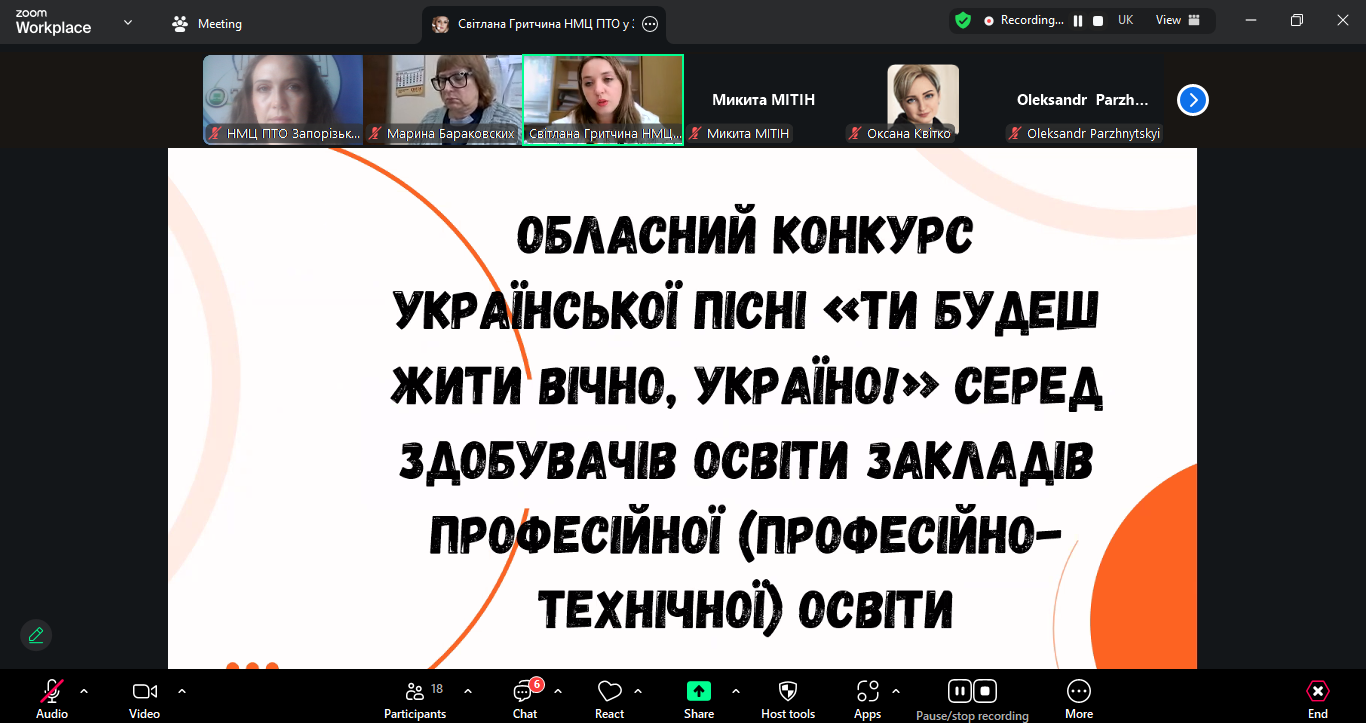Pause recording in the top Recording indicator
The image size is (1366, 723).
coord(1078,21)
